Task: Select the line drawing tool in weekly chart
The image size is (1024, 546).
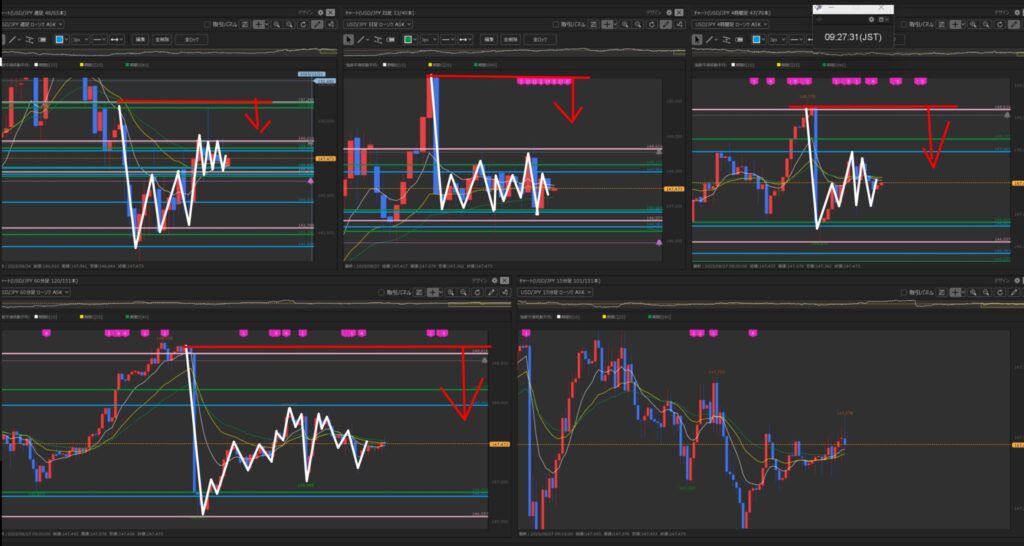Action: click(13, 39)
